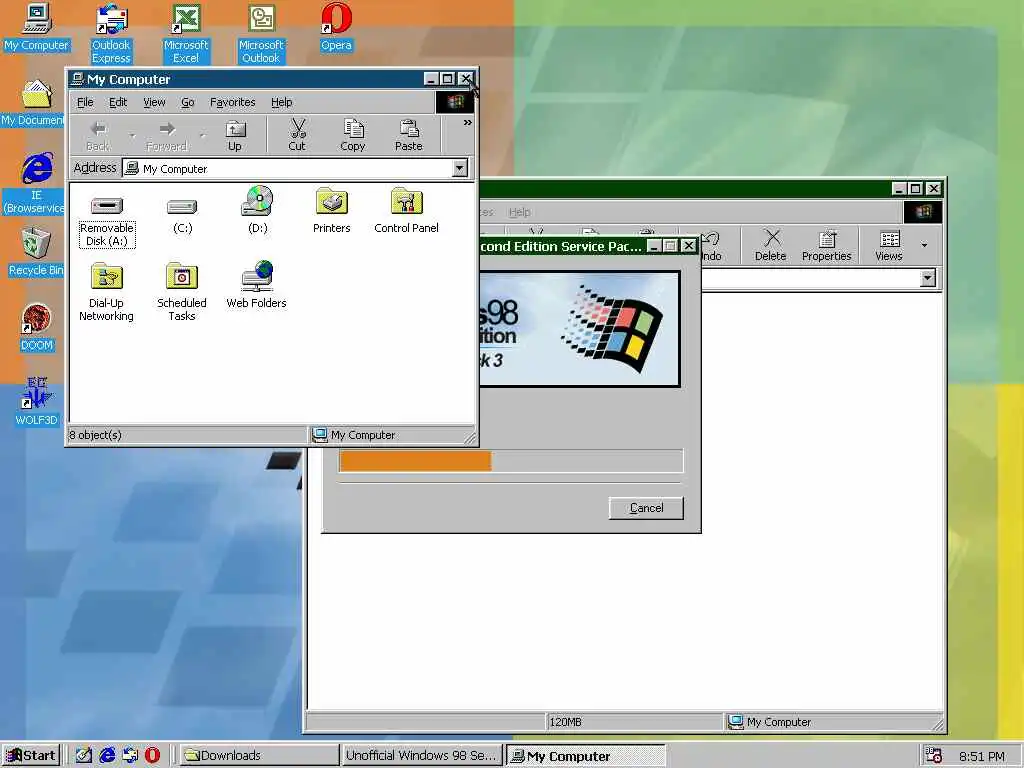Click the Delete icon in the background window
Screen dimensions: 1024x768
coord(771,246)
